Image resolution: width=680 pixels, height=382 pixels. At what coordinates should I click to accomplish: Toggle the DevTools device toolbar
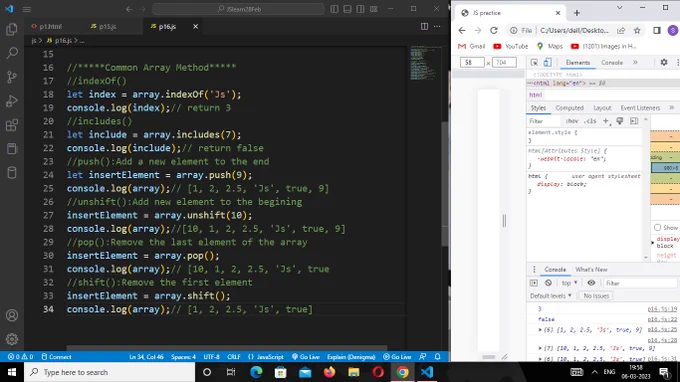click(x=547, y=62)
